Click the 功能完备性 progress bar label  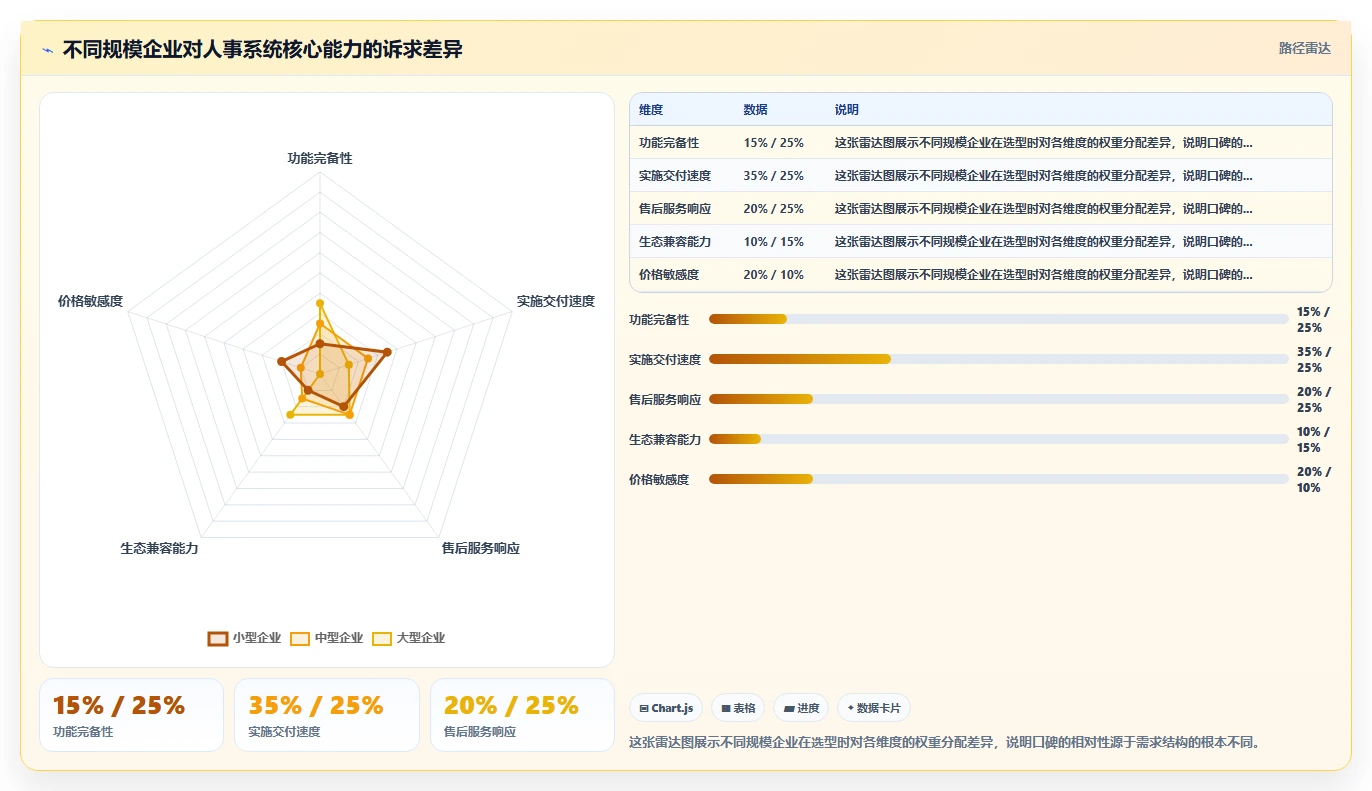659,320
